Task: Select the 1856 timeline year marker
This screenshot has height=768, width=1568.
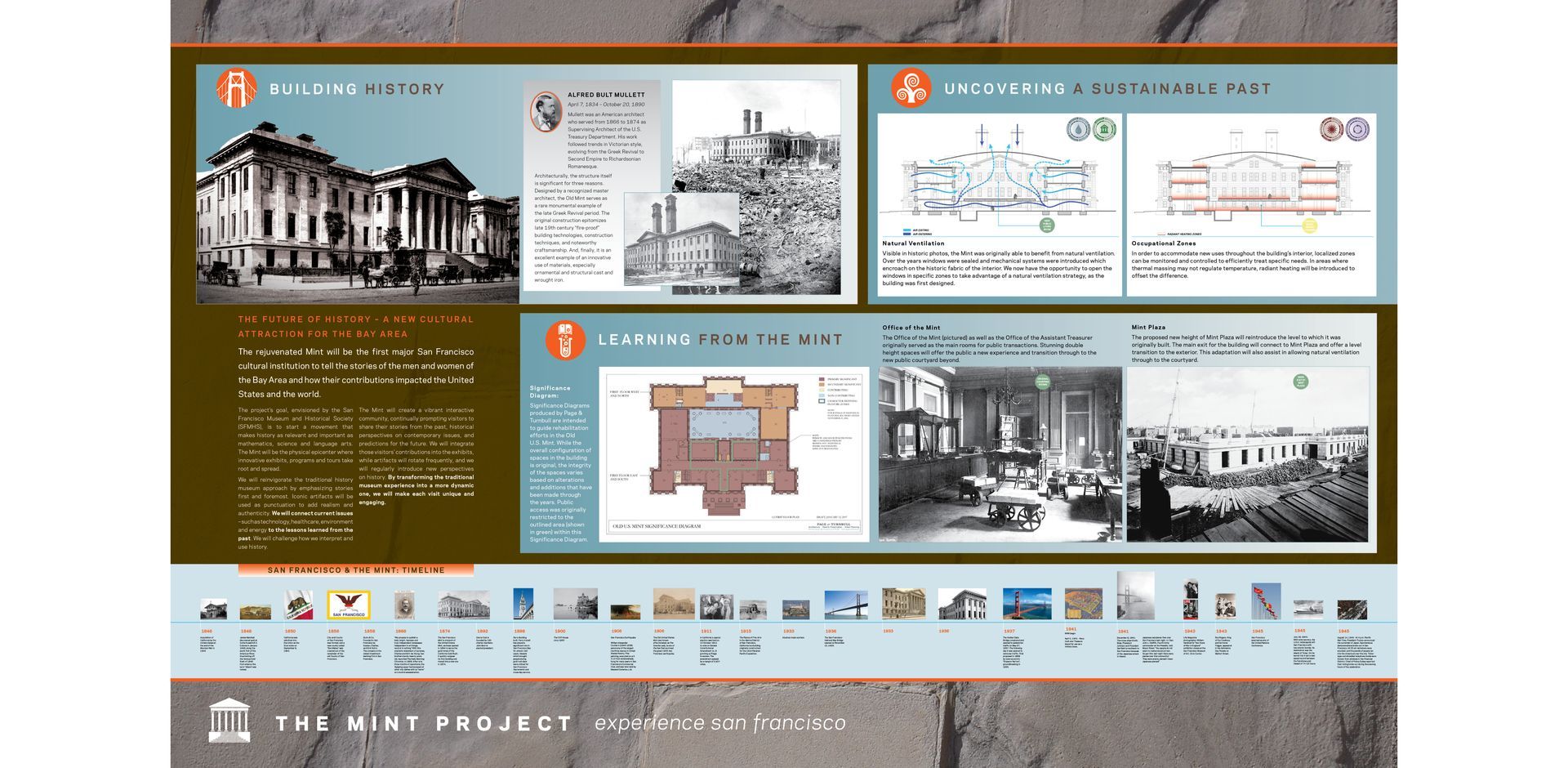Action: click(333, 632)
